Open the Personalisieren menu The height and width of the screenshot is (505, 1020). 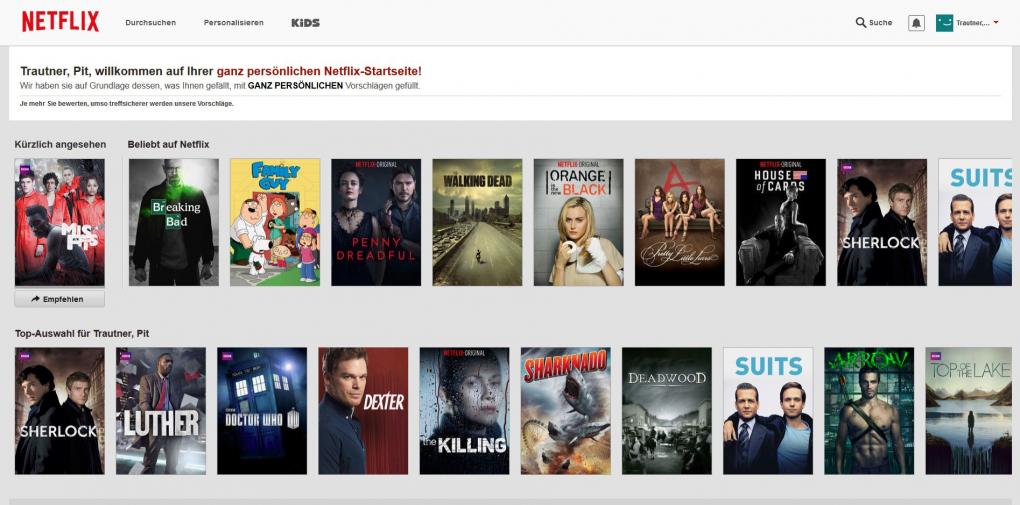pyautogui.click(x=234, y=22)
